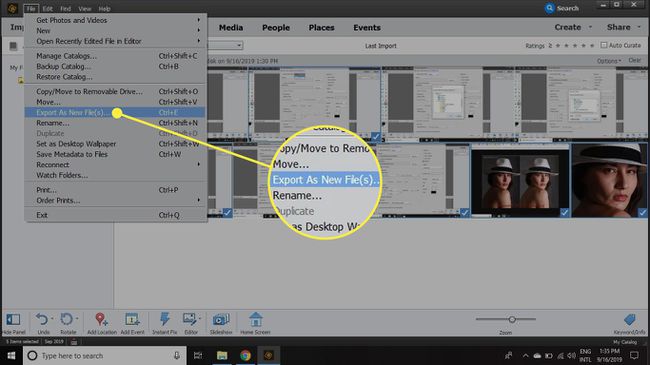Click the Rotate icon
This screenshot has height=365, width=650.
click(66, 319)
